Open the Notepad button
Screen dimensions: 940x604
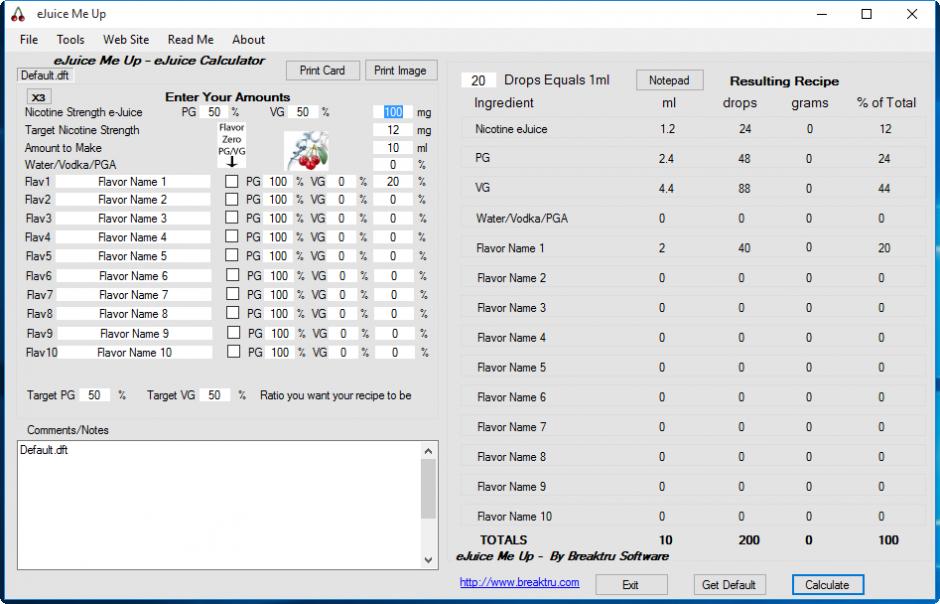point(669,80)
